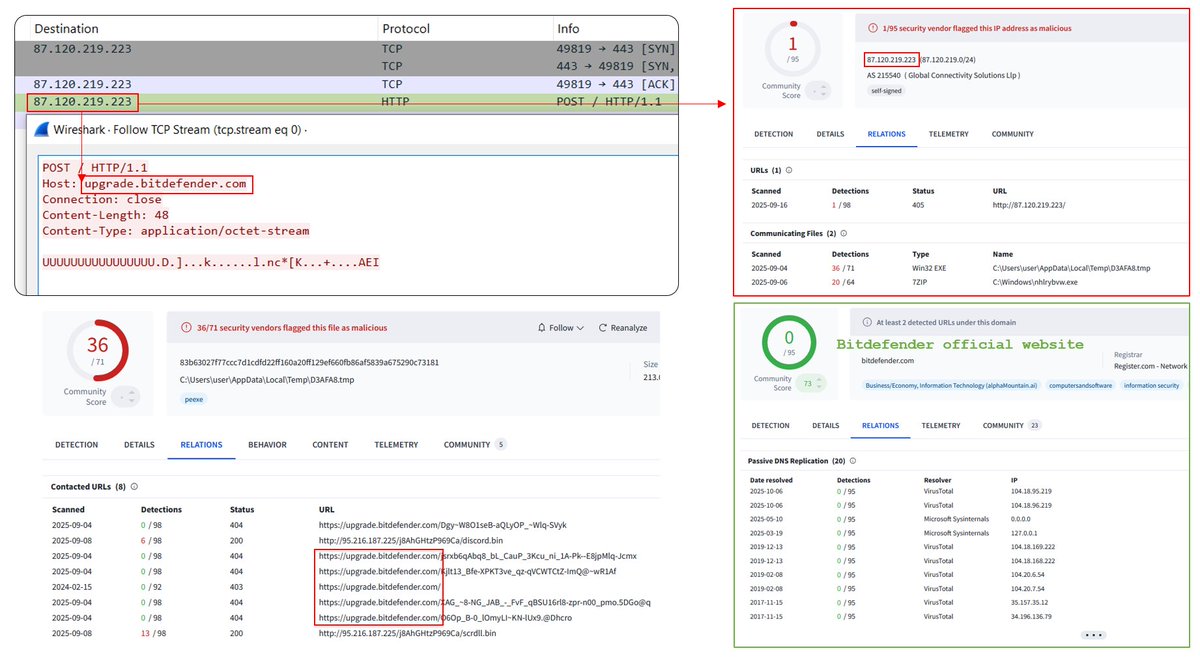Click the 87.120.219.0/24 network range
Screen dimensions: 1200x657
(946, 60)
